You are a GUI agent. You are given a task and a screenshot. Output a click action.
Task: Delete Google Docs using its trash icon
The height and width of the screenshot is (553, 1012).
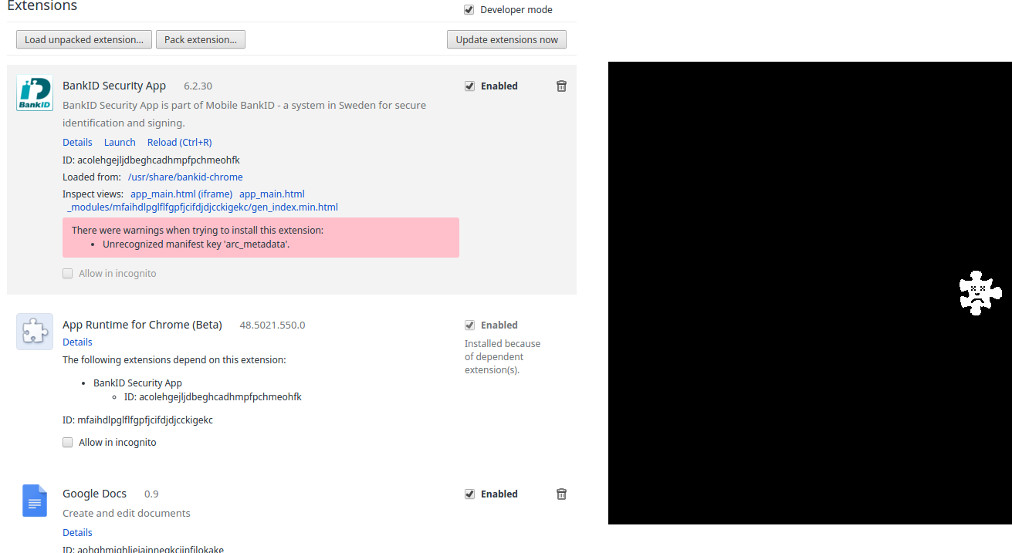(x=562, y=494)
